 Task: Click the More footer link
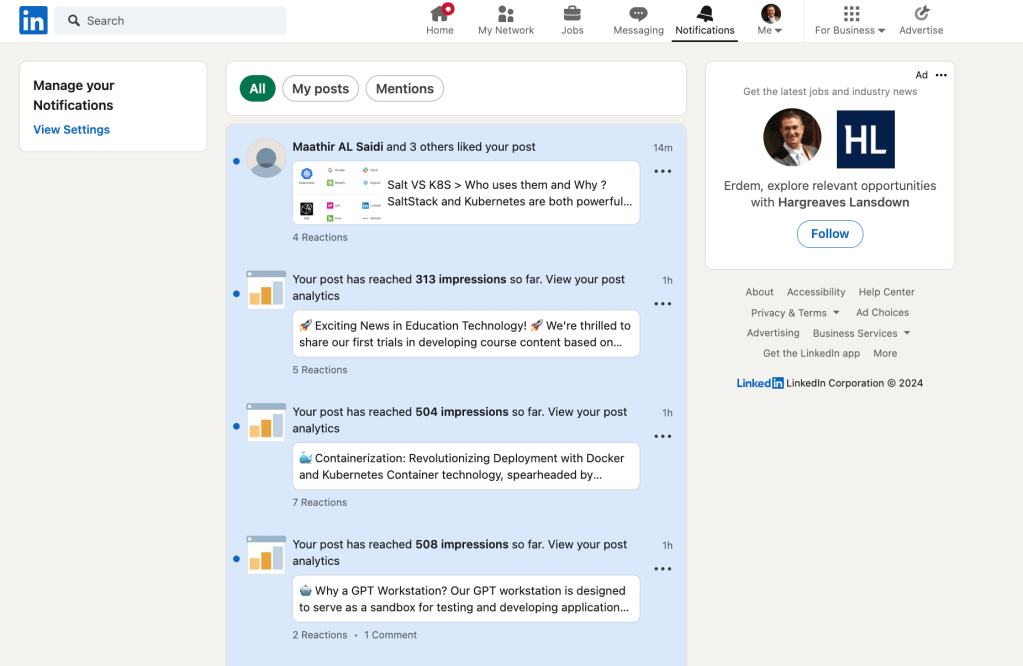(885, 354)
